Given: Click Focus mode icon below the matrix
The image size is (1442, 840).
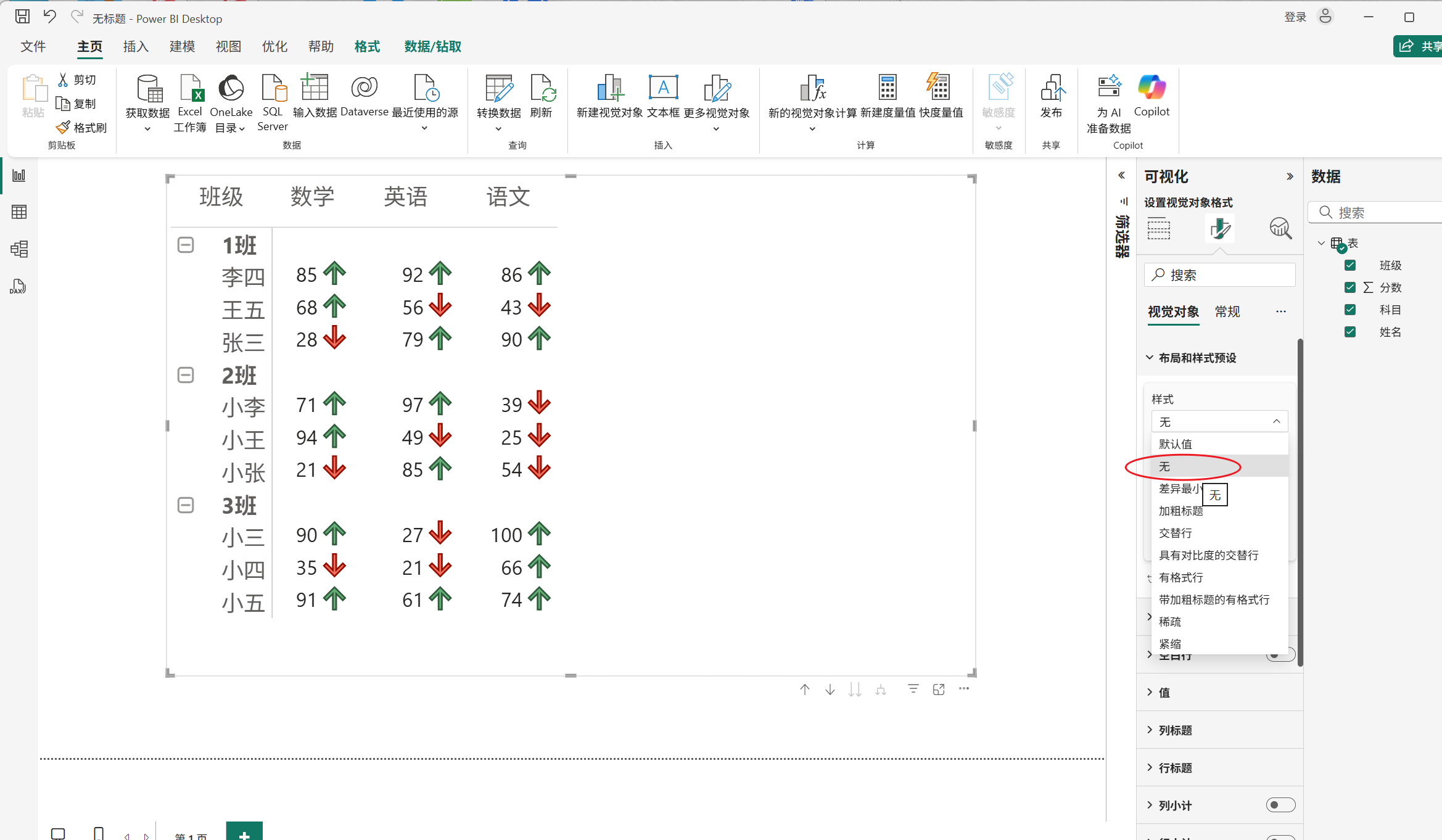Looking at the screenshot, I should point(939,690).
